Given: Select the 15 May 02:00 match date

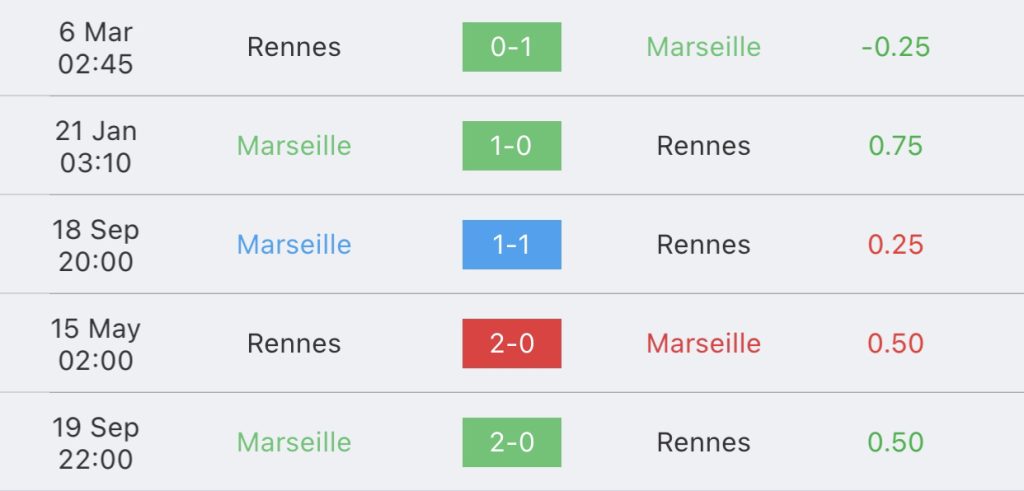Looking at the screenshot, I should tap(96, 344).
